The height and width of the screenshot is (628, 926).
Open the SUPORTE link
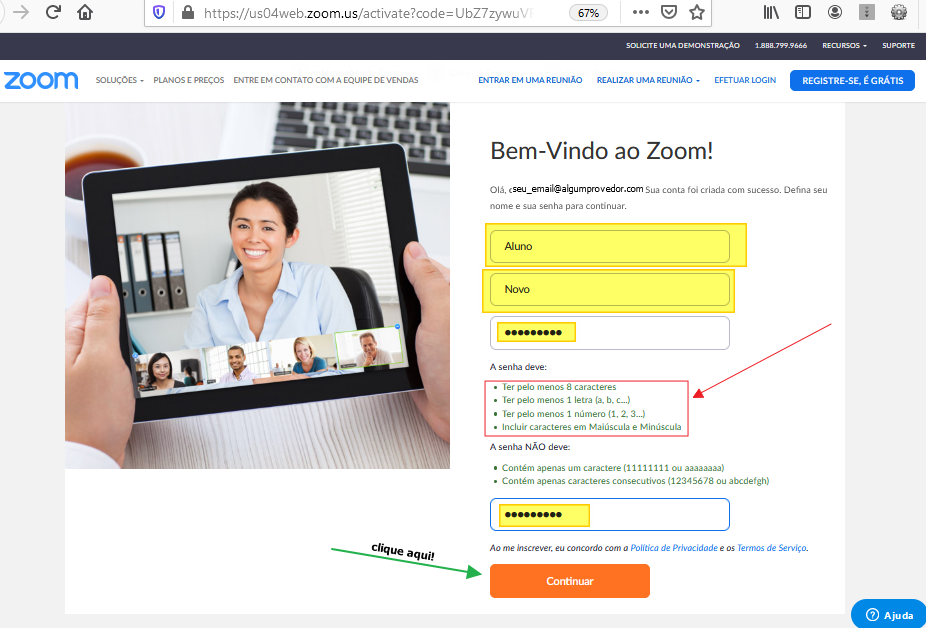pyautogui.click(x=898, y=45)
